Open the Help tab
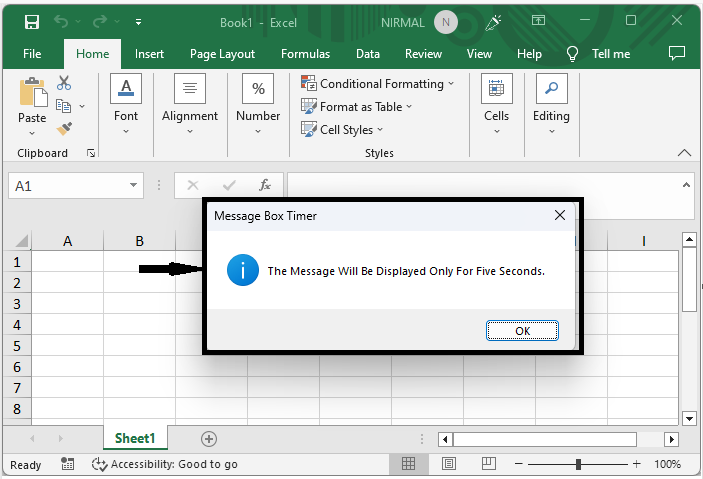The width and height of the screenshot is (703, 479). (x=529, y=54)
